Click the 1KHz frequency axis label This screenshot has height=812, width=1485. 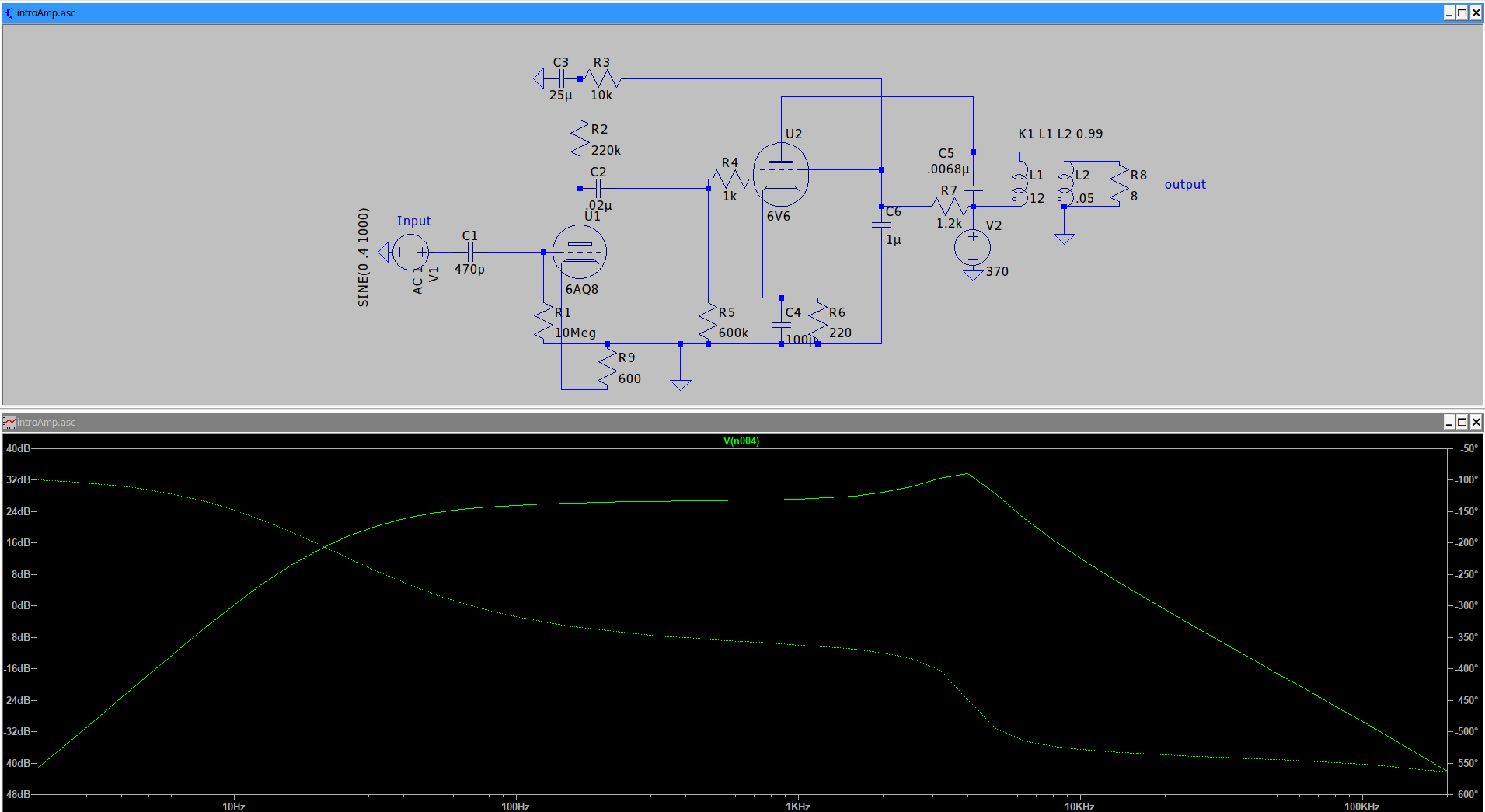click(797, 806)
